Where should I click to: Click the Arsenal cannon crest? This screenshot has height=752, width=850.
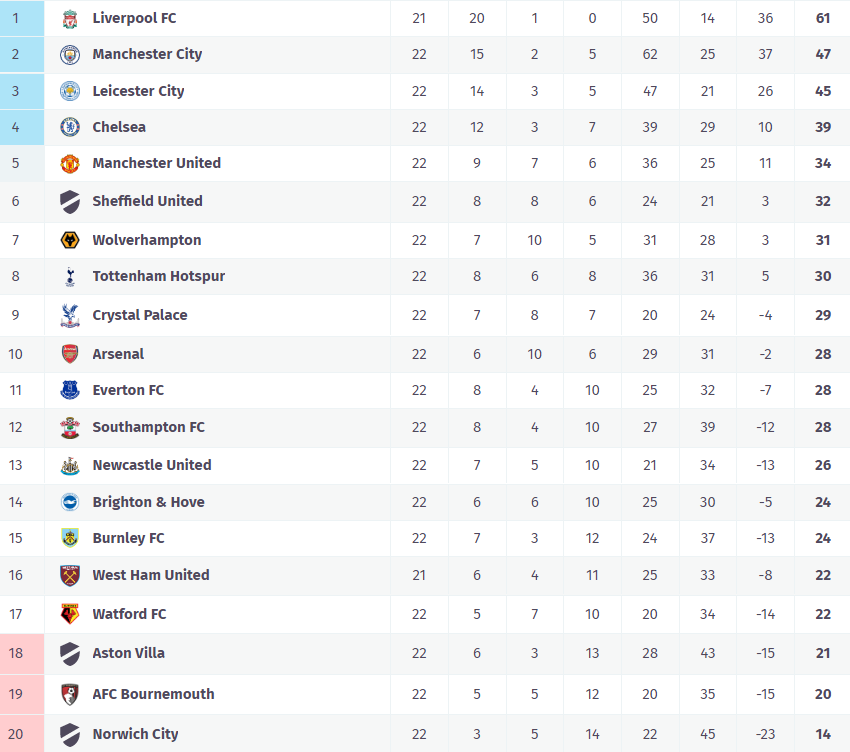click(69, 354)
